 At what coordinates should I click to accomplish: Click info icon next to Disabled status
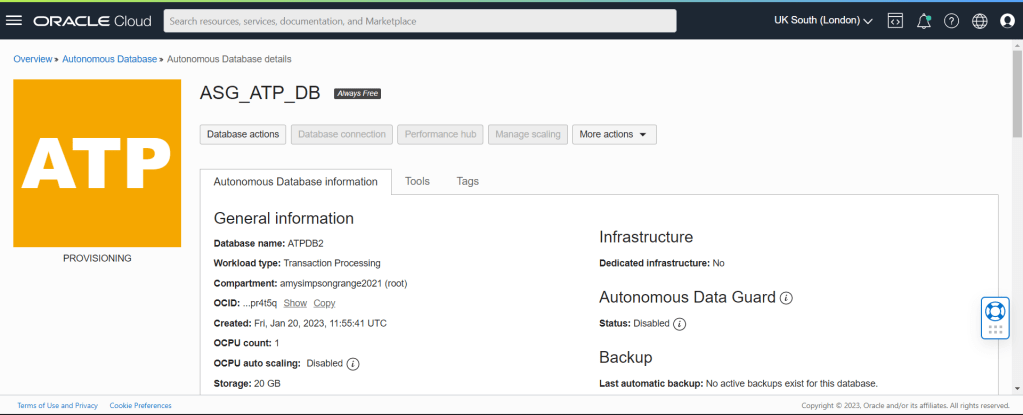[x=680, y=324]
